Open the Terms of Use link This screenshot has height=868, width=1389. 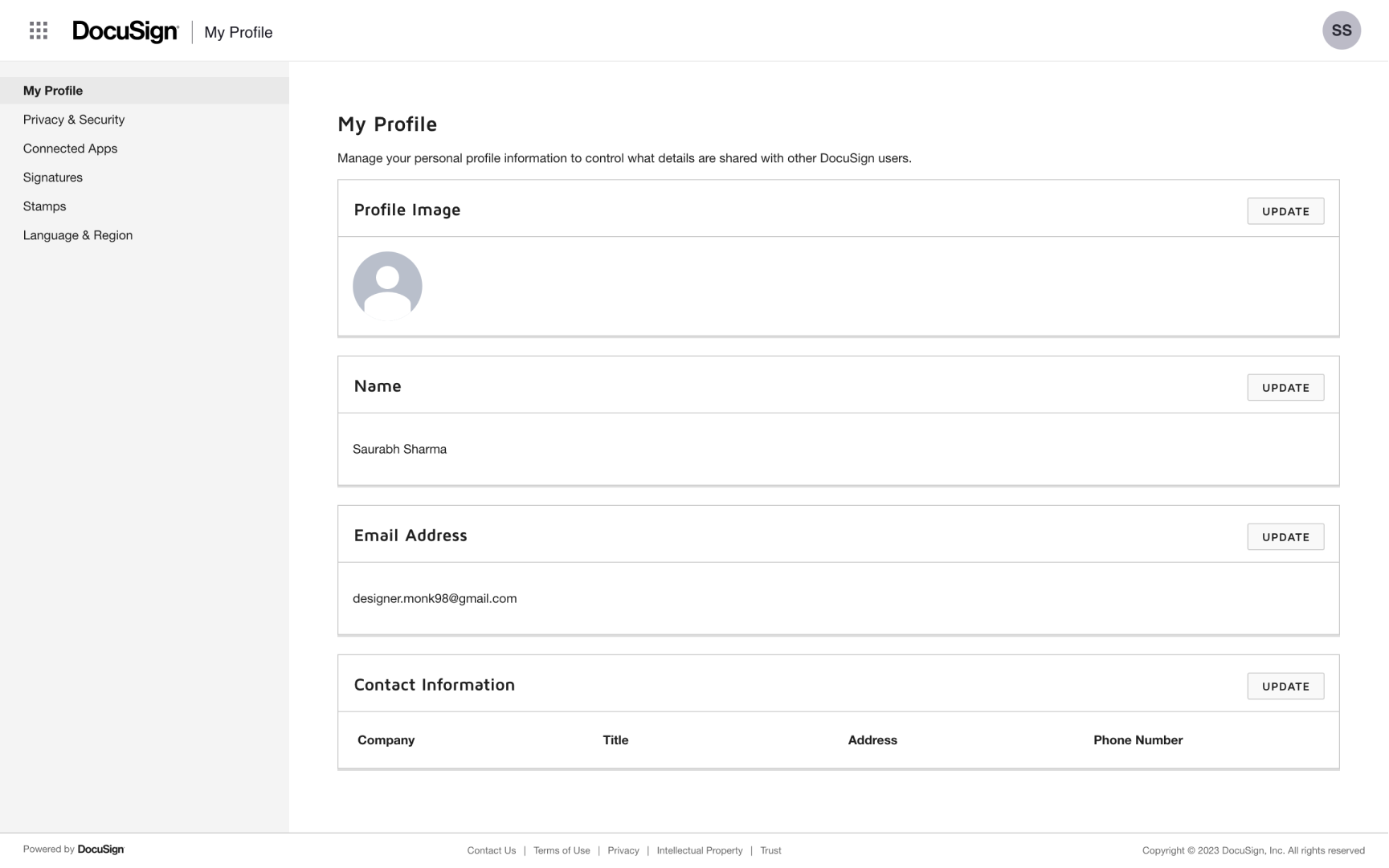click(562, 850)
